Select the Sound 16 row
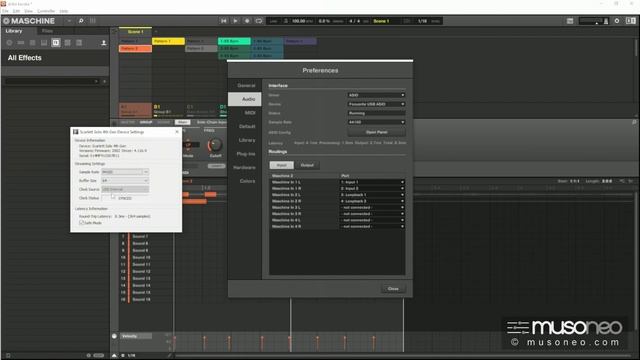Screen dimensions: 640x360 click(142, 300)
